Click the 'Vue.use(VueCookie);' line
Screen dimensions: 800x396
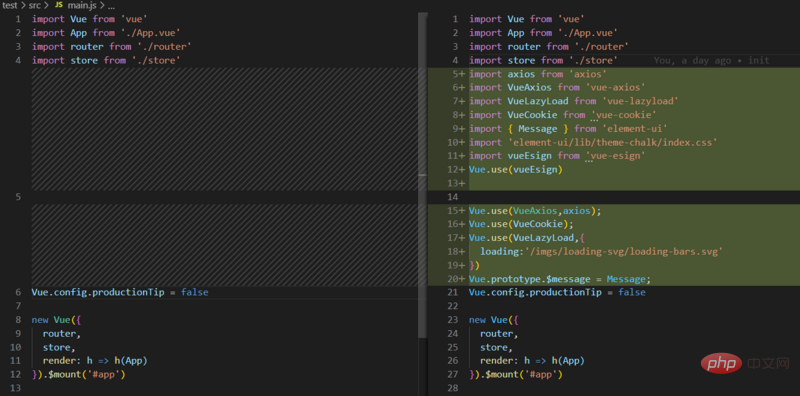pyautogui.click(x=521, y=224)
